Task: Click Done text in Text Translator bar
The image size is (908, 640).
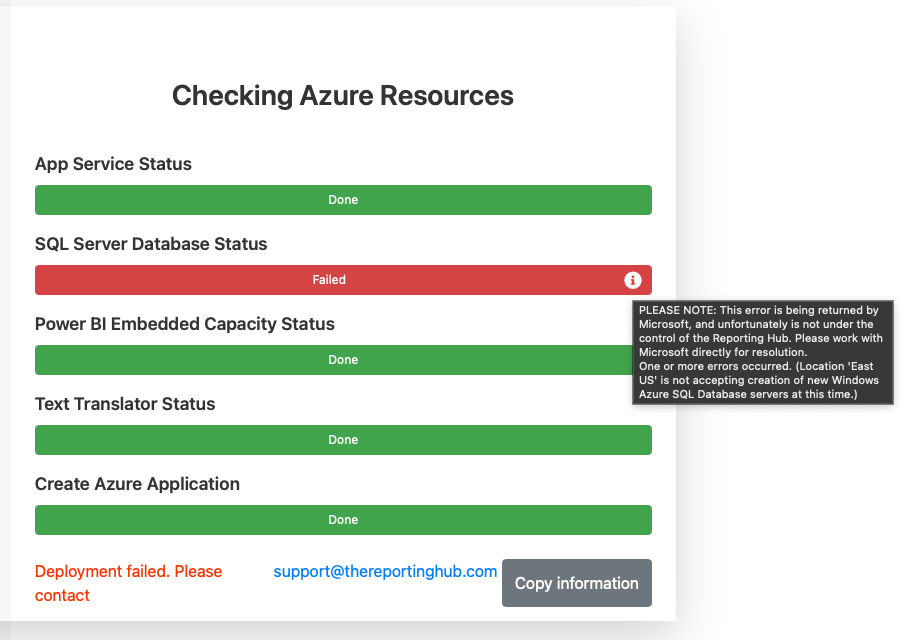Action: coord(343,440)
